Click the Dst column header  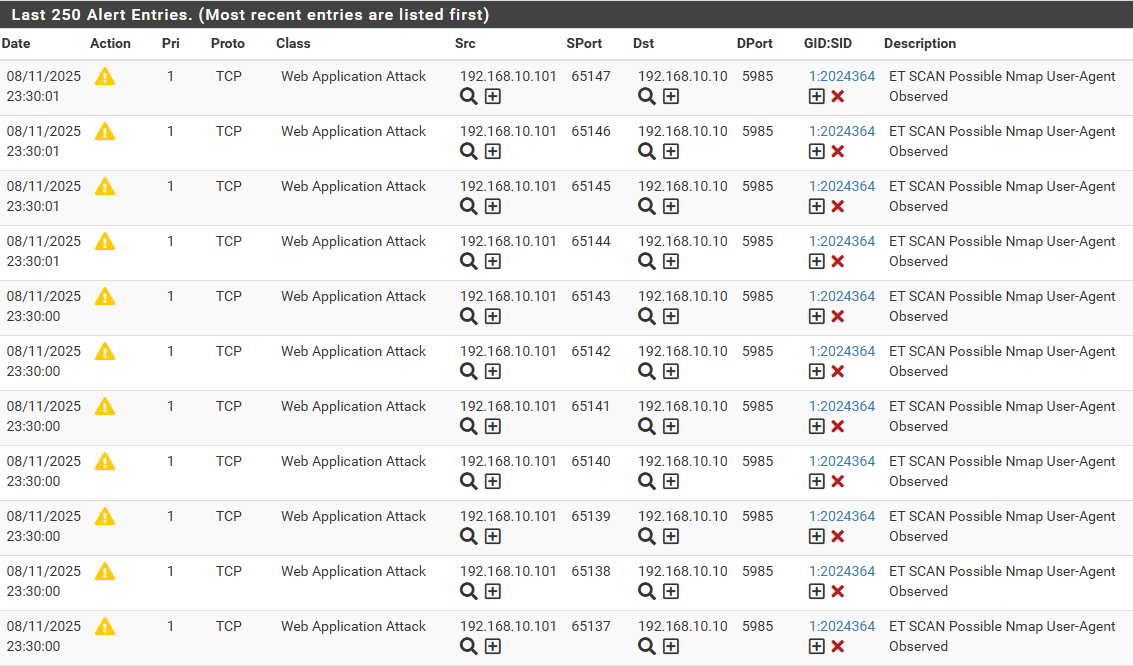point(643,43)
